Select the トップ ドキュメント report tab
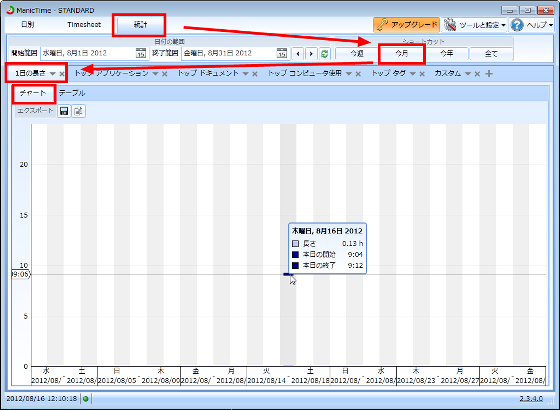This screenshot has width=560, height=410. (x=208, y=73)
